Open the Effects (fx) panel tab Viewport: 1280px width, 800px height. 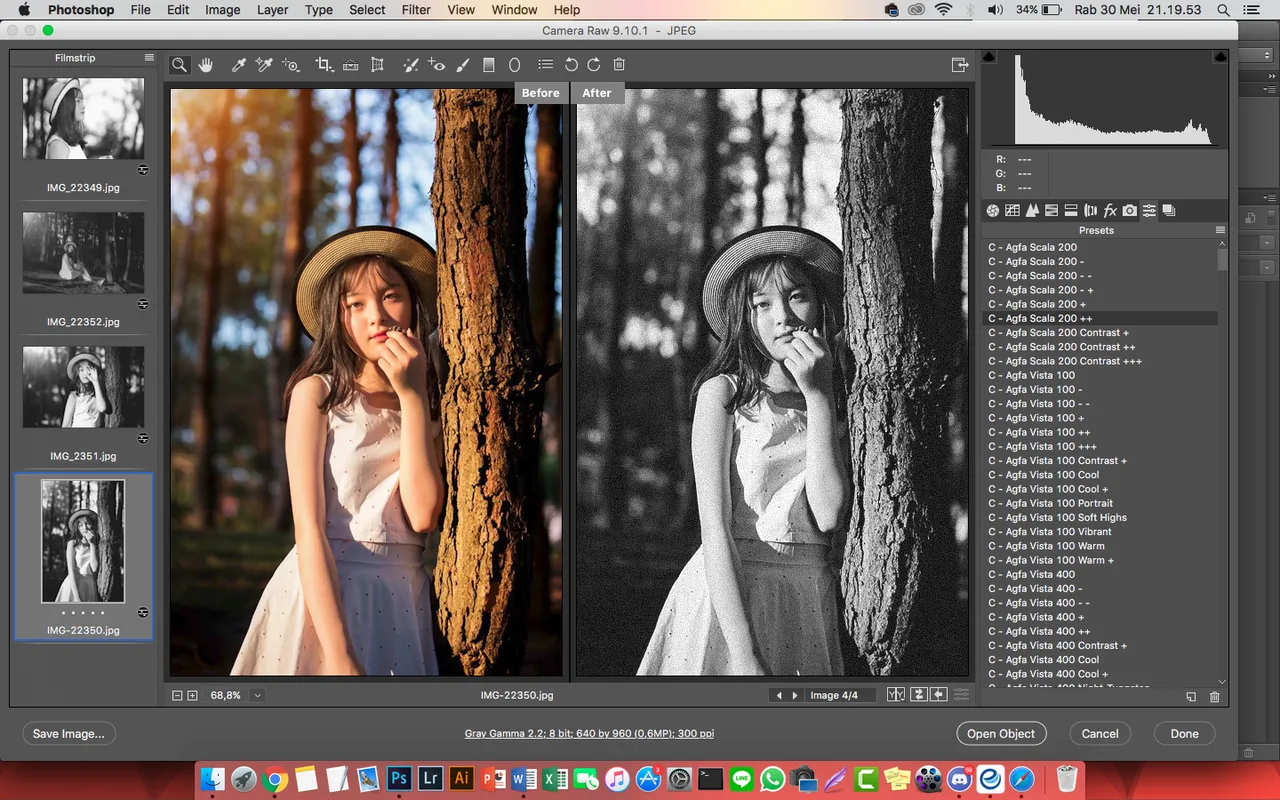click(1110, 211)
